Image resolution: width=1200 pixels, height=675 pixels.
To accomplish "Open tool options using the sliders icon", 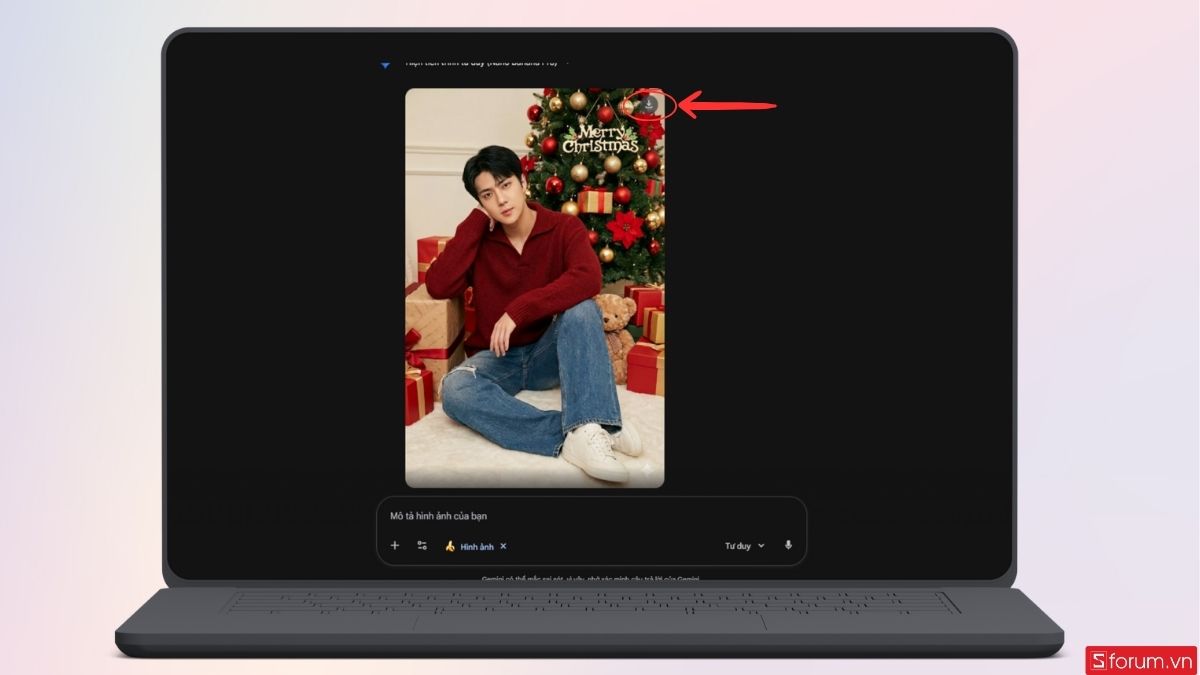I will click(x=420, y=546).
